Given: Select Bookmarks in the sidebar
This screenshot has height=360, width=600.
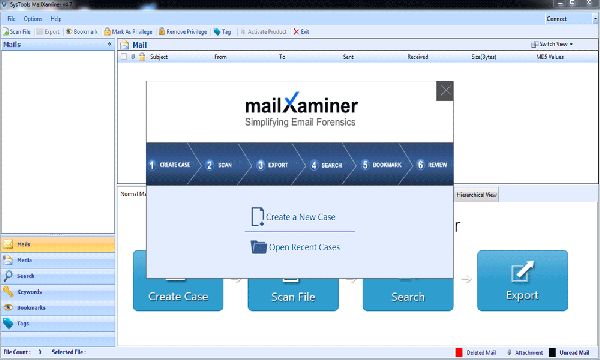Looking at the screenshot, I should (58, 308).
